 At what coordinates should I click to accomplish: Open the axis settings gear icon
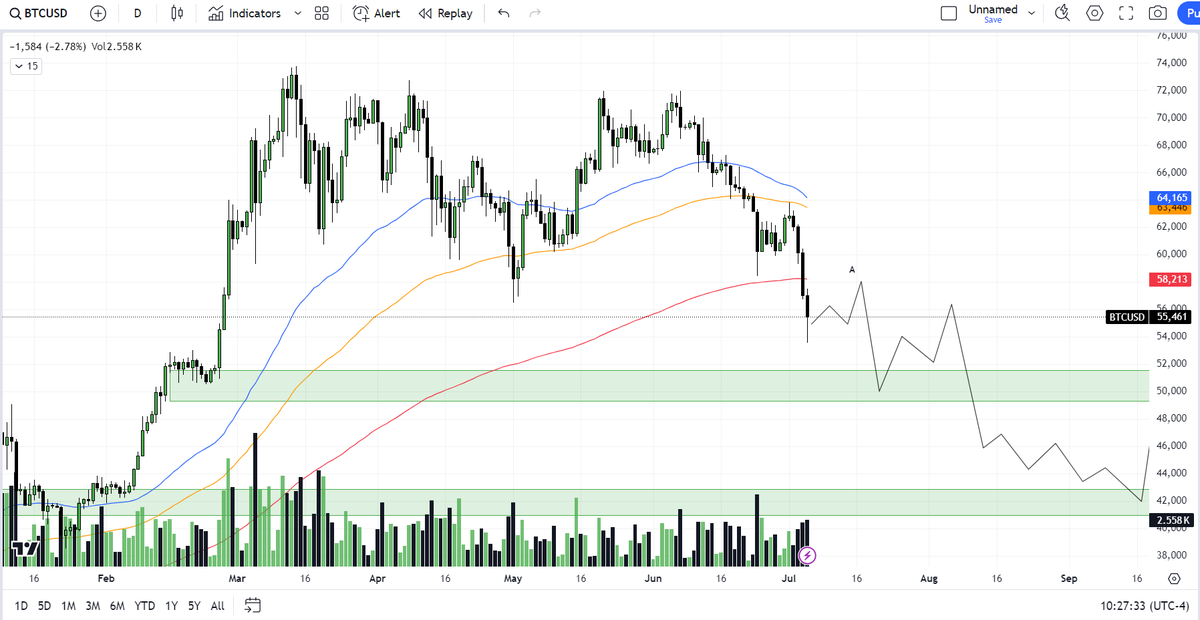1173,579
